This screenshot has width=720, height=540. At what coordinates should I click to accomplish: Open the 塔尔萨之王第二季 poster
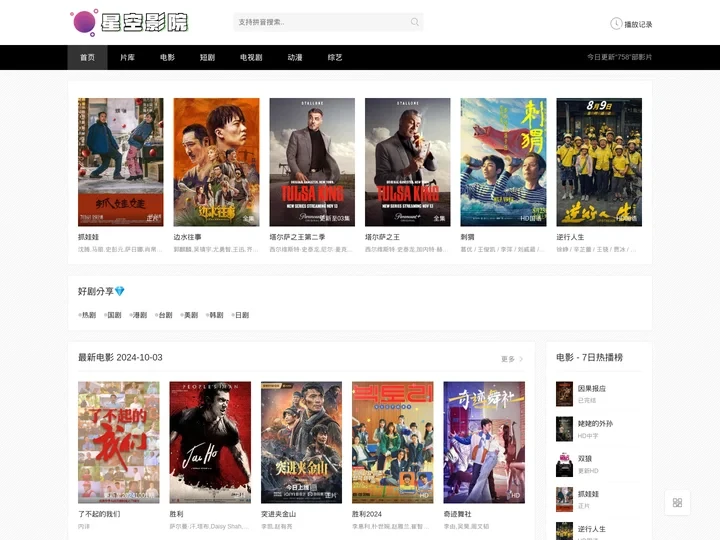click(x=312, y=162)
